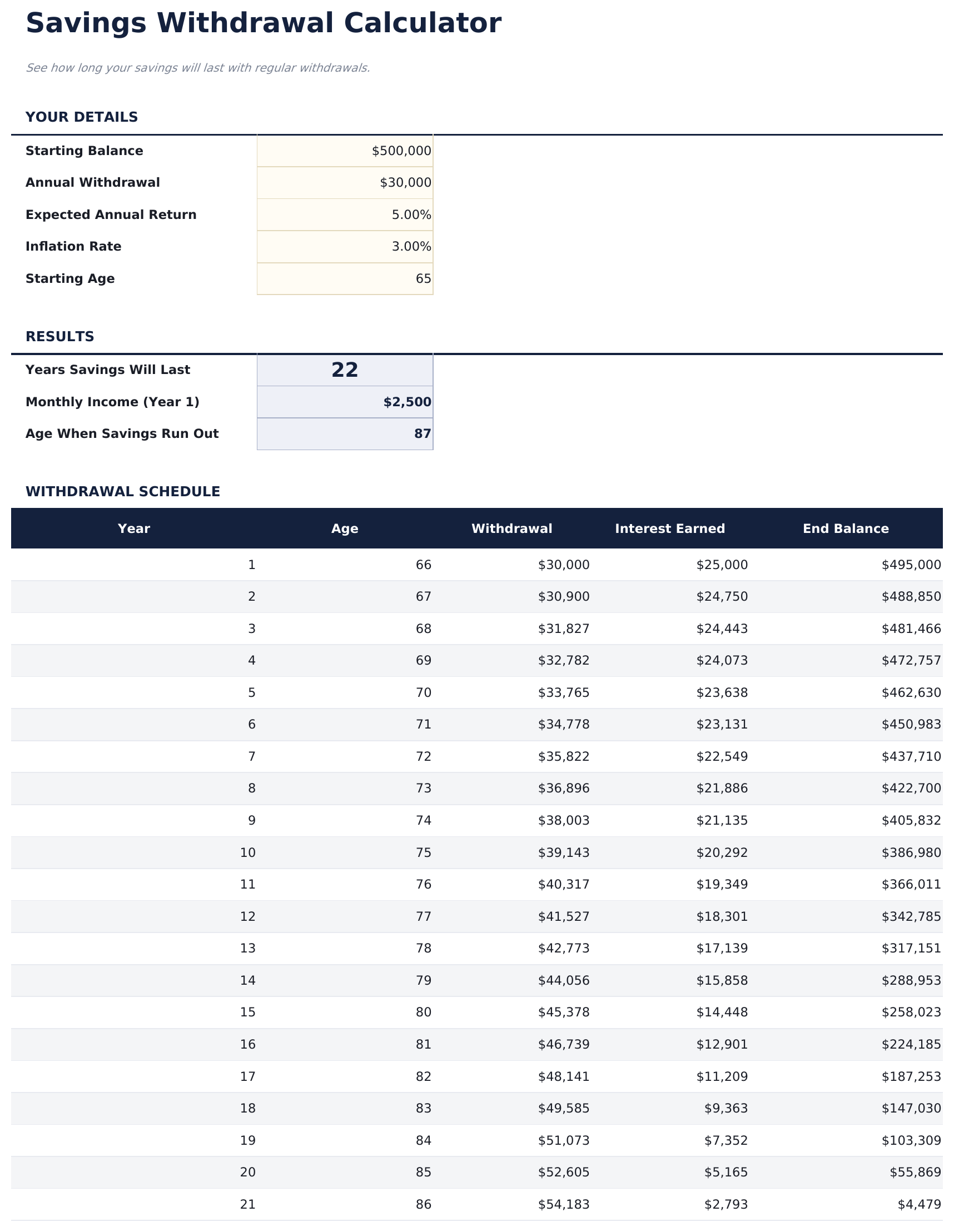Select the Expected Annual Return field
Screen dimensions: 954x1232
pyautogui.click(x=345, y=214)
